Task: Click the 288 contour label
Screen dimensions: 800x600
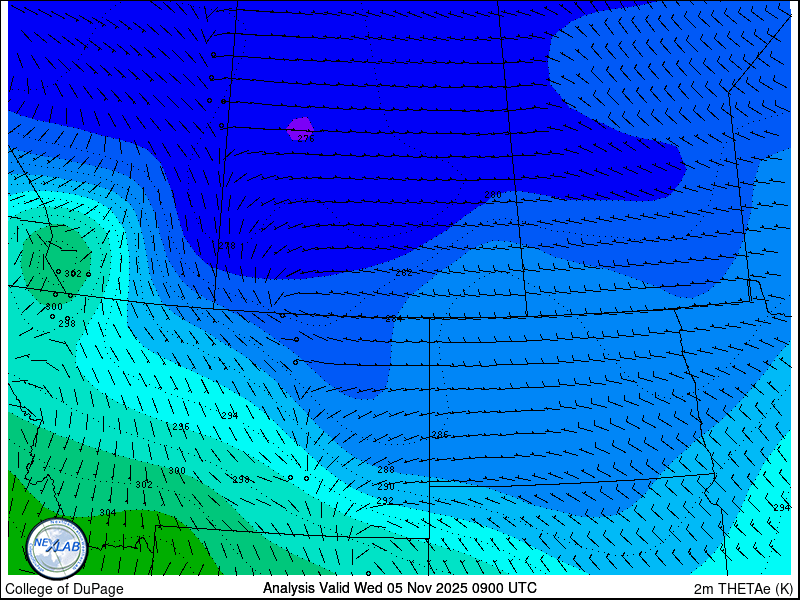Action: (386, 470)
